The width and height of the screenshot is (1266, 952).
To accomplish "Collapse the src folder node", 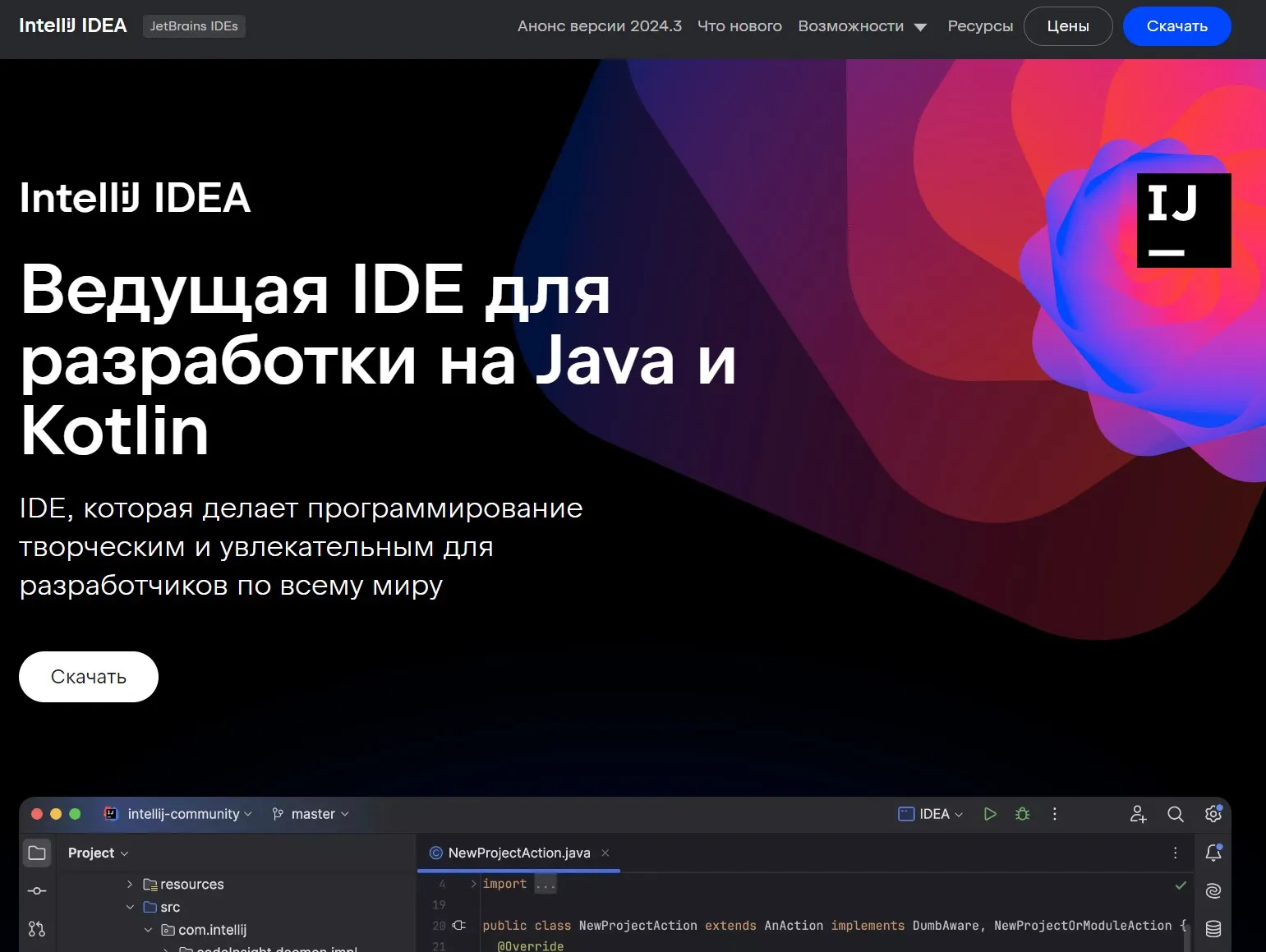I will click(130, 907).
